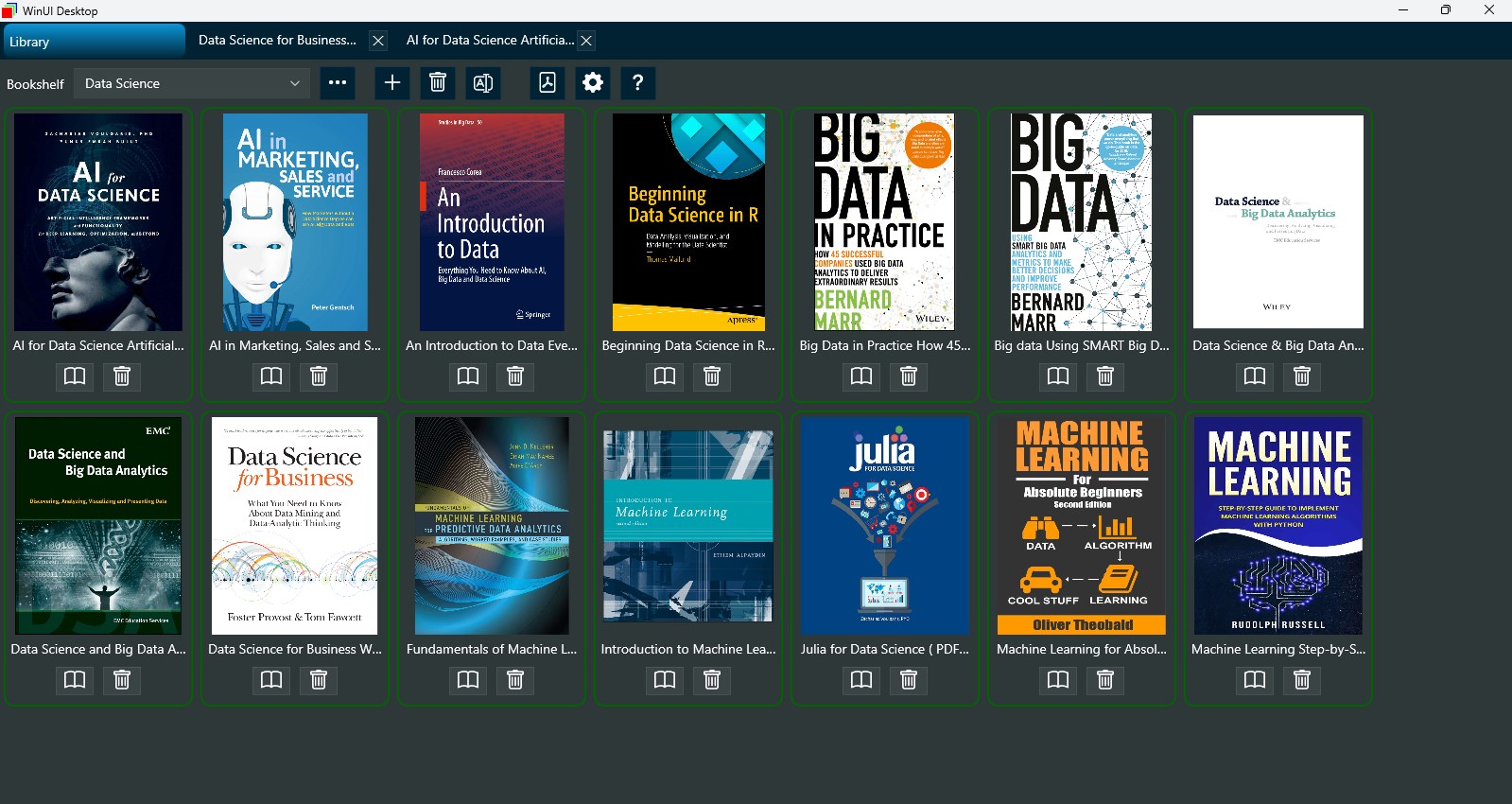This screenshot has height=804, width=1512.
Task: Switch to AI for Data Science Artificia... tab
Action: click(490, 41)
